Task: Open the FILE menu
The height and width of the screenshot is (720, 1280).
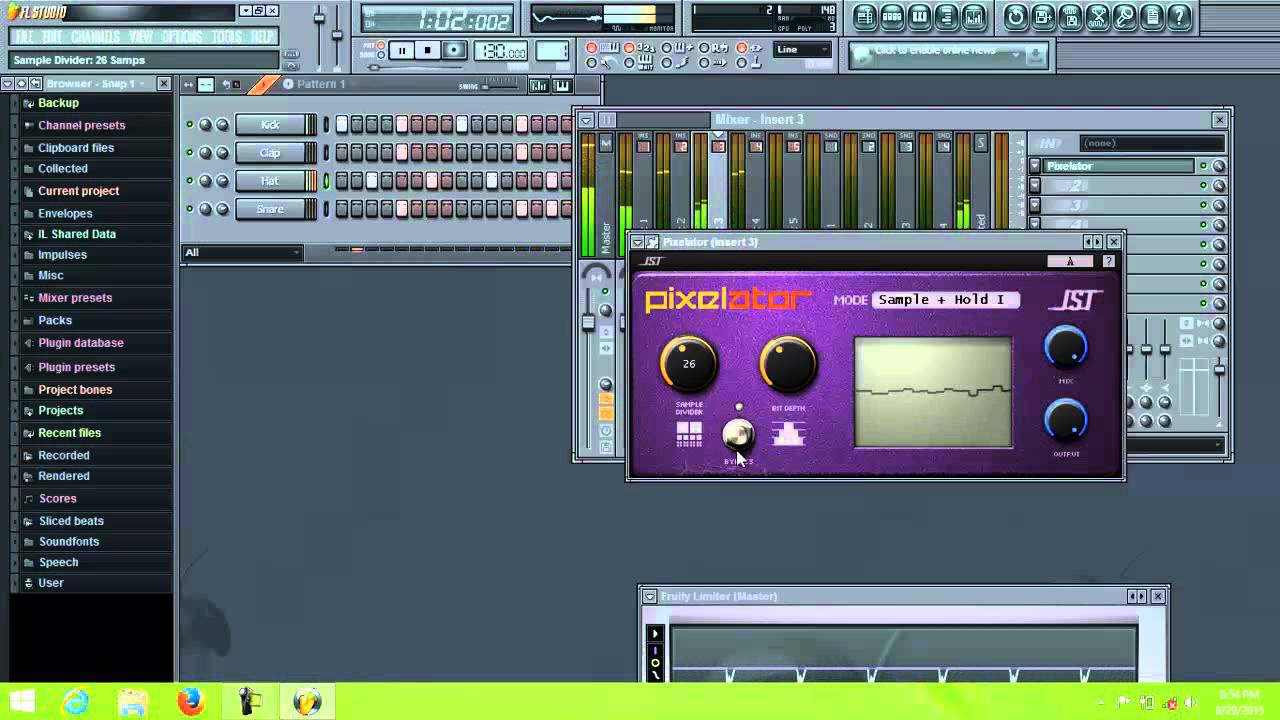Action: click(x=24, y=37)
